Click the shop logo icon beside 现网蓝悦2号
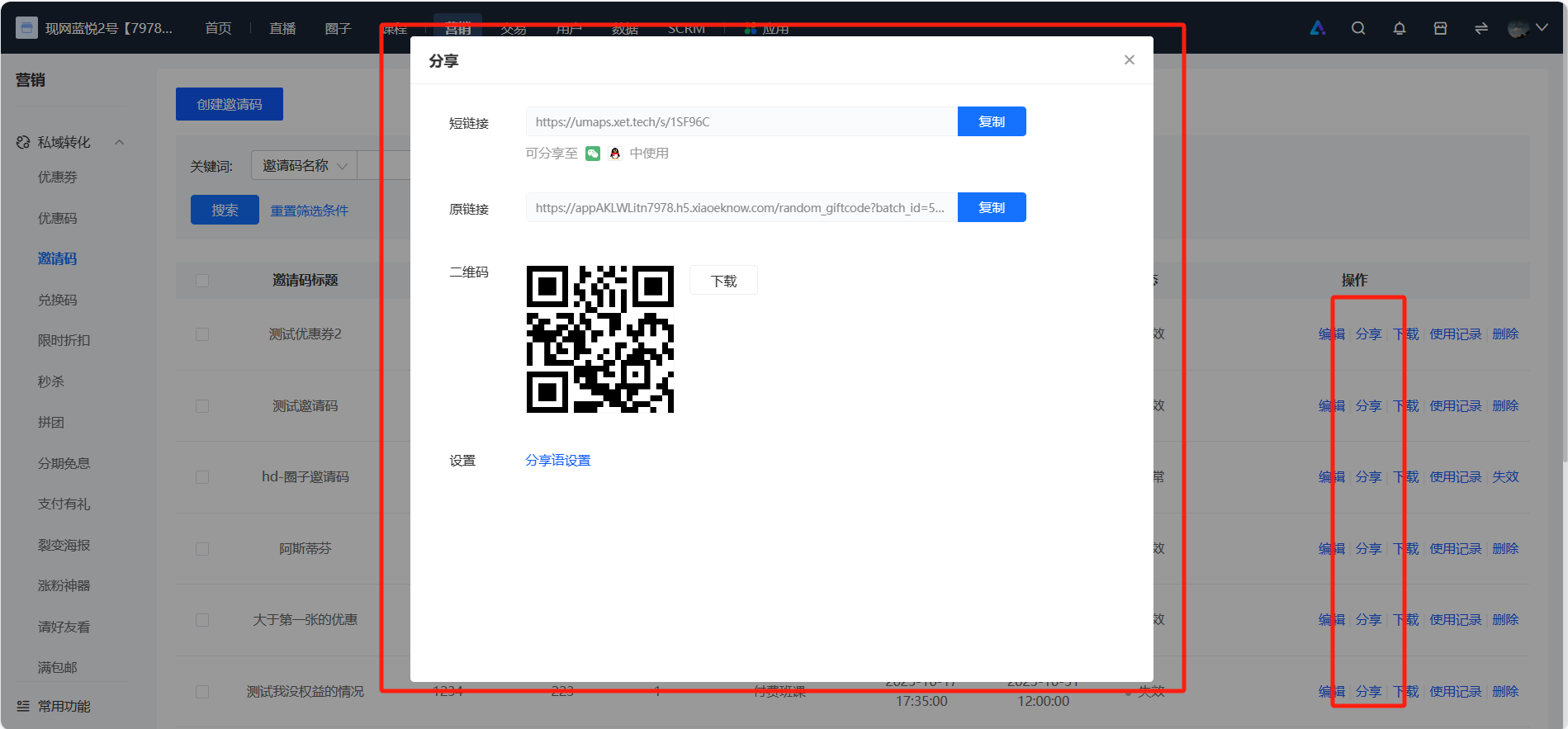Image resolution: width=1568 pixels, height=729 pixels. coord(26,28)
